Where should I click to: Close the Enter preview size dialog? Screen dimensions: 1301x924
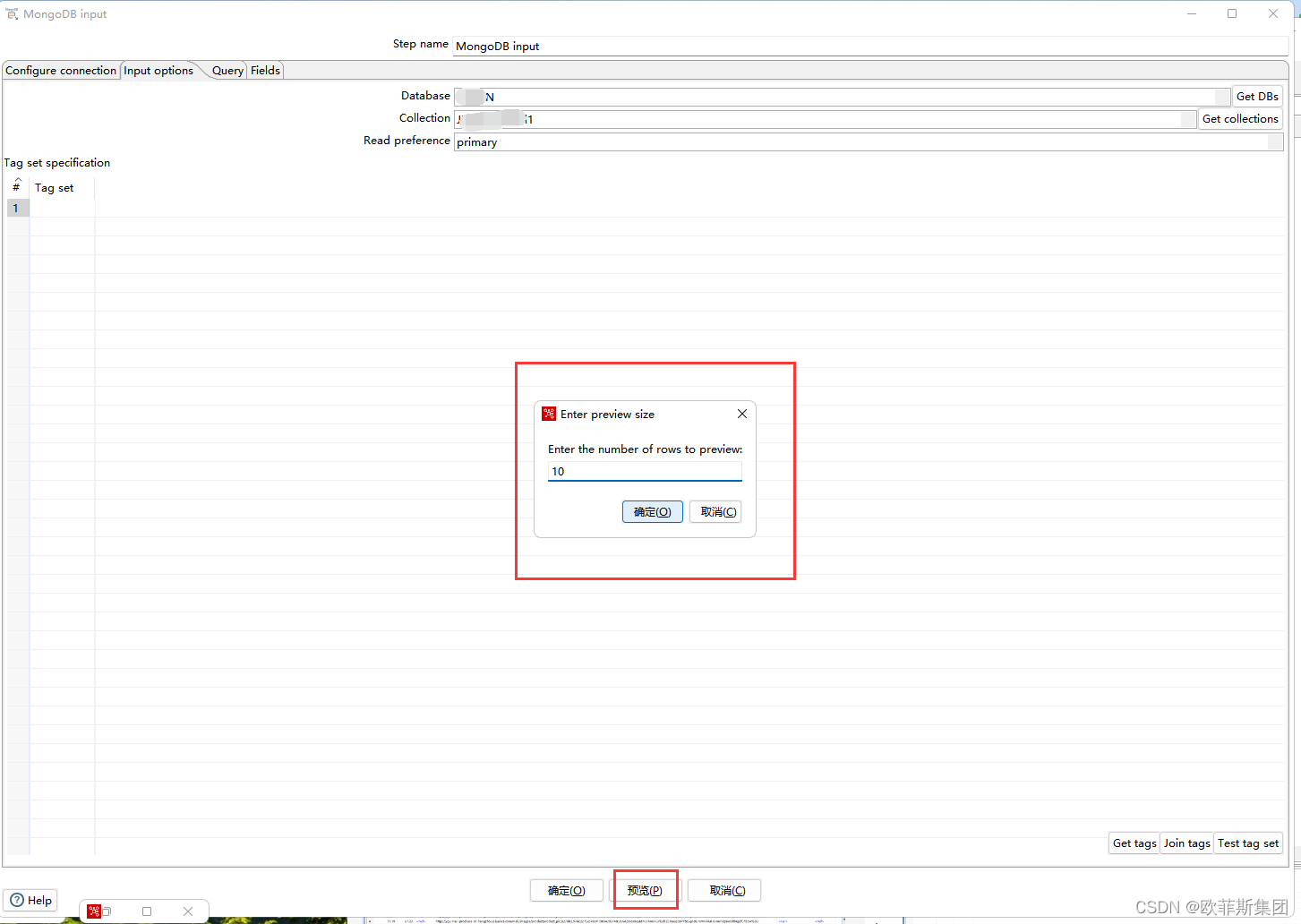tap(742, 414)
